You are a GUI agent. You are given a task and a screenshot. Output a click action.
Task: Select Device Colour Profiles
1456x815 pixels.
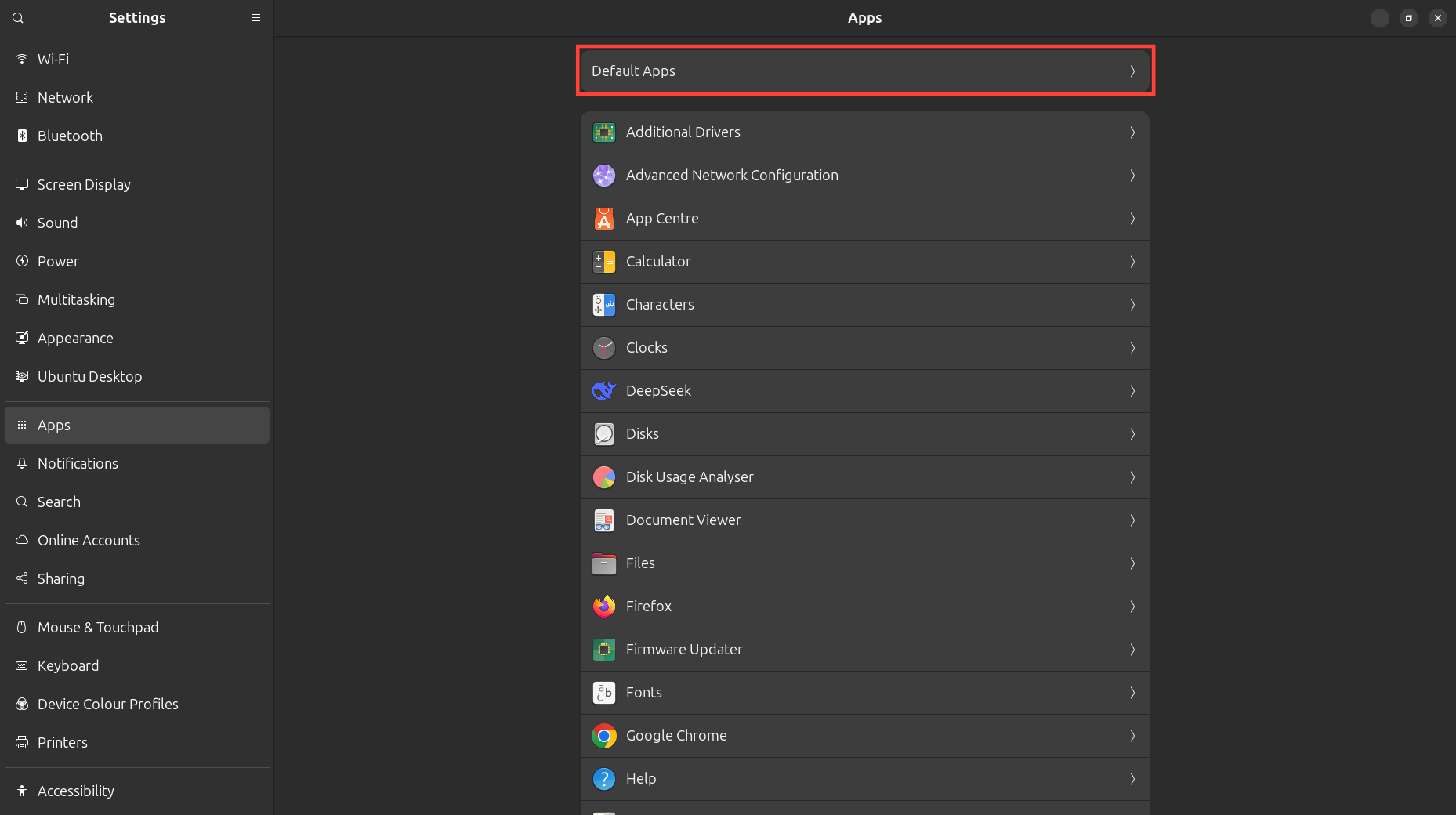pyautogui.click(x=137, y=705)
